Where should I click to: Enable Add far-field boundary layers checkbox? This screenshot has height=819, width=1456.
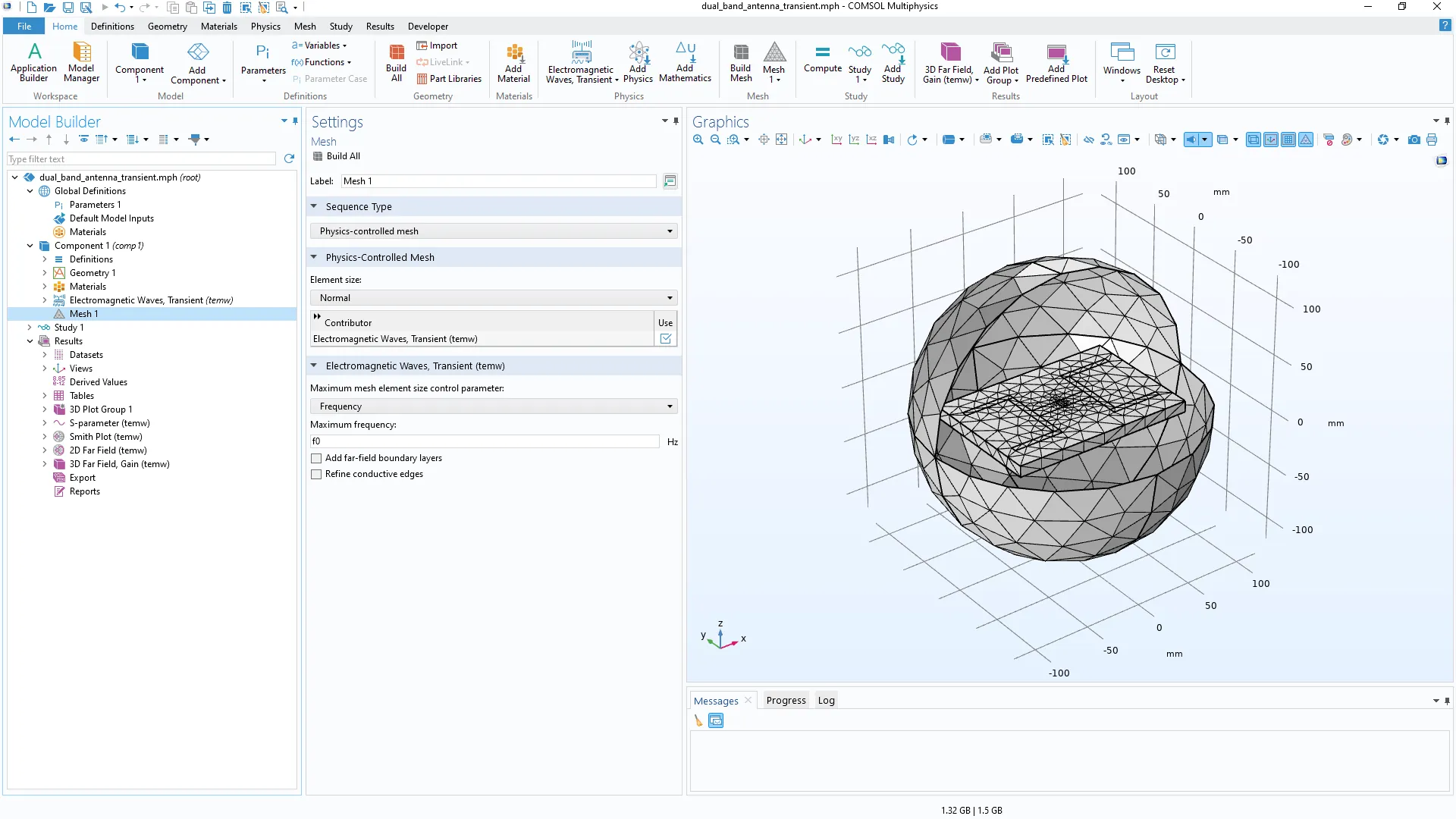[x=316, y=459]
